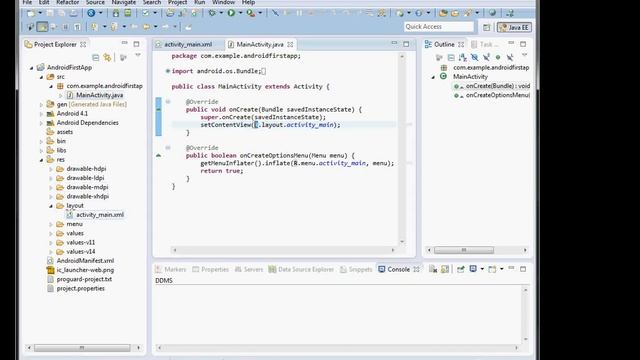Screen dimensions: 640x360
Task: Select MainActivity.java in Project Explorer
Action: click(99, 95)
